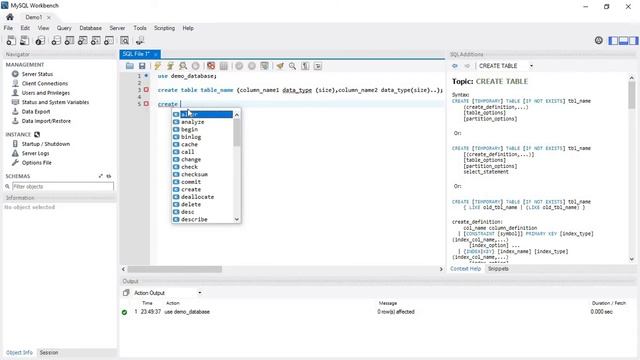The height and width of the screenshot is (360, 640).
Task: Open Client Connections
Action: (x=45, y=83)
